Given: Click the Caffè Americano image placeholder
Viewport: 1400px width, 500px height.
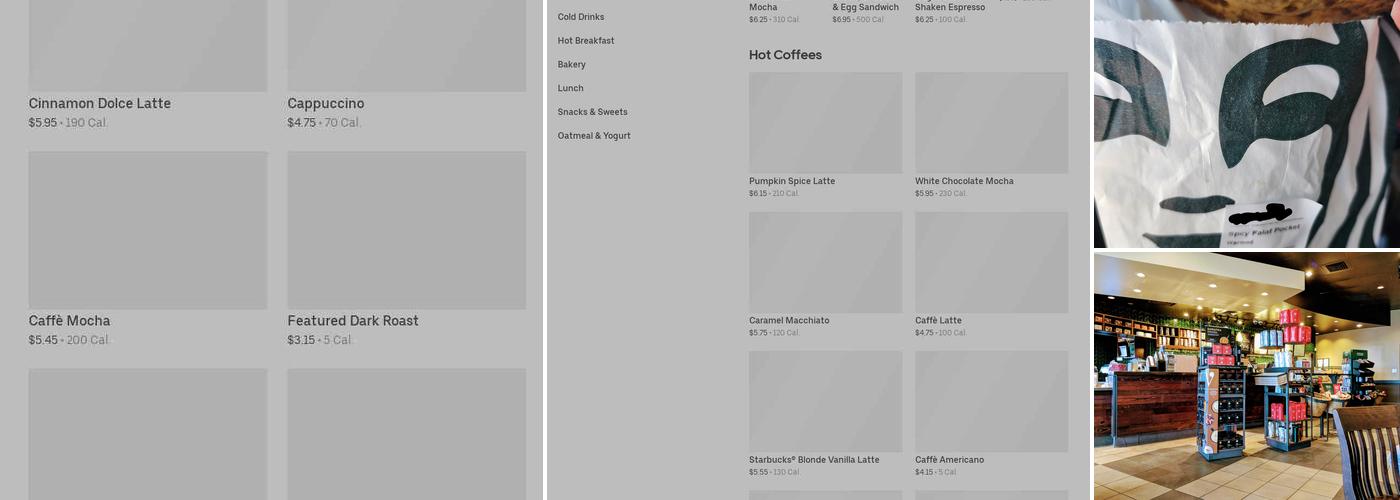Looking at the screenshot, I should click(991, 401).
